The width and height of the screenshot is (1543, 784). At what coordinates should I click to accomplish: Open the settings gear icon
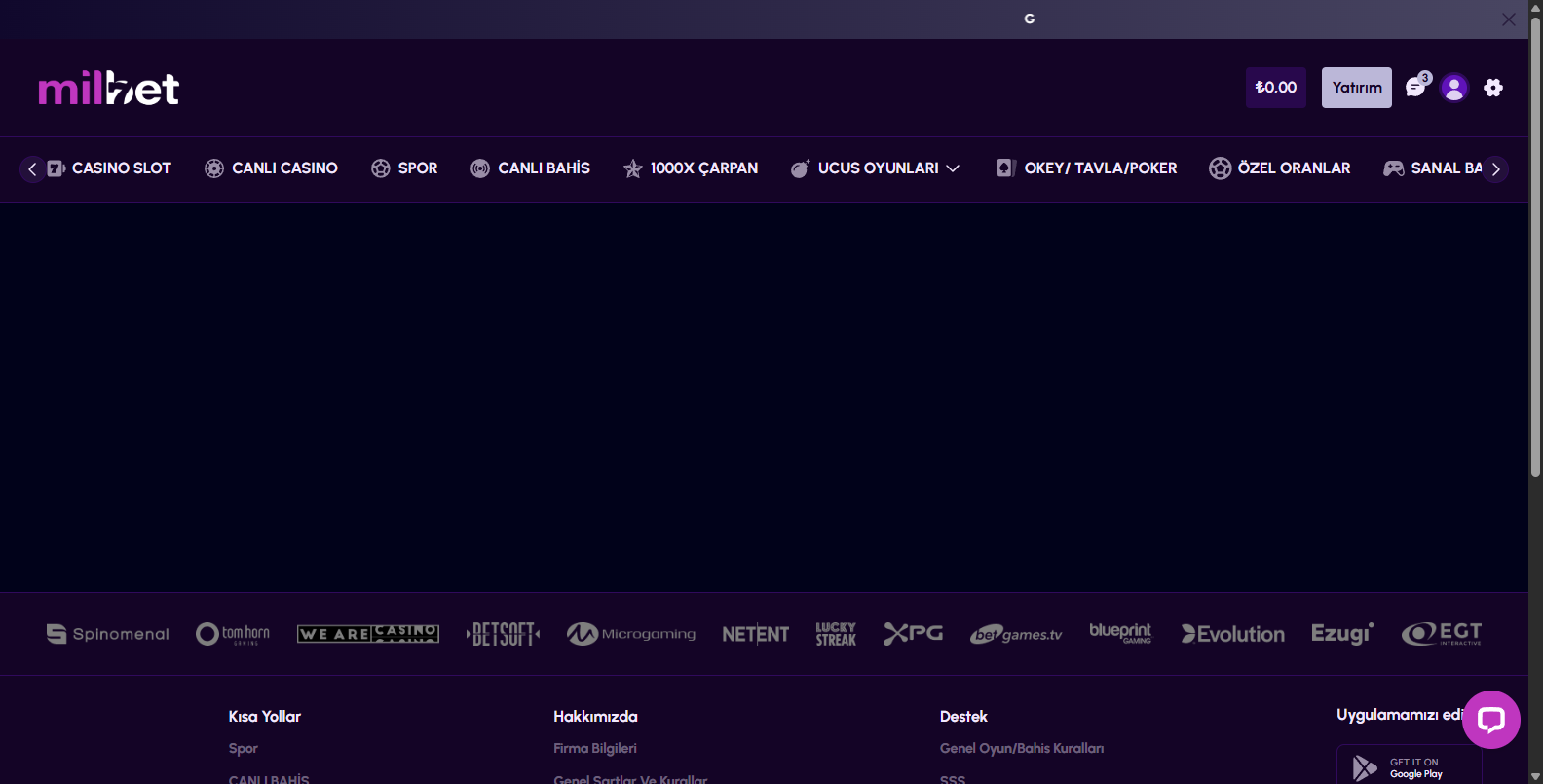(x=1493, y=88)
